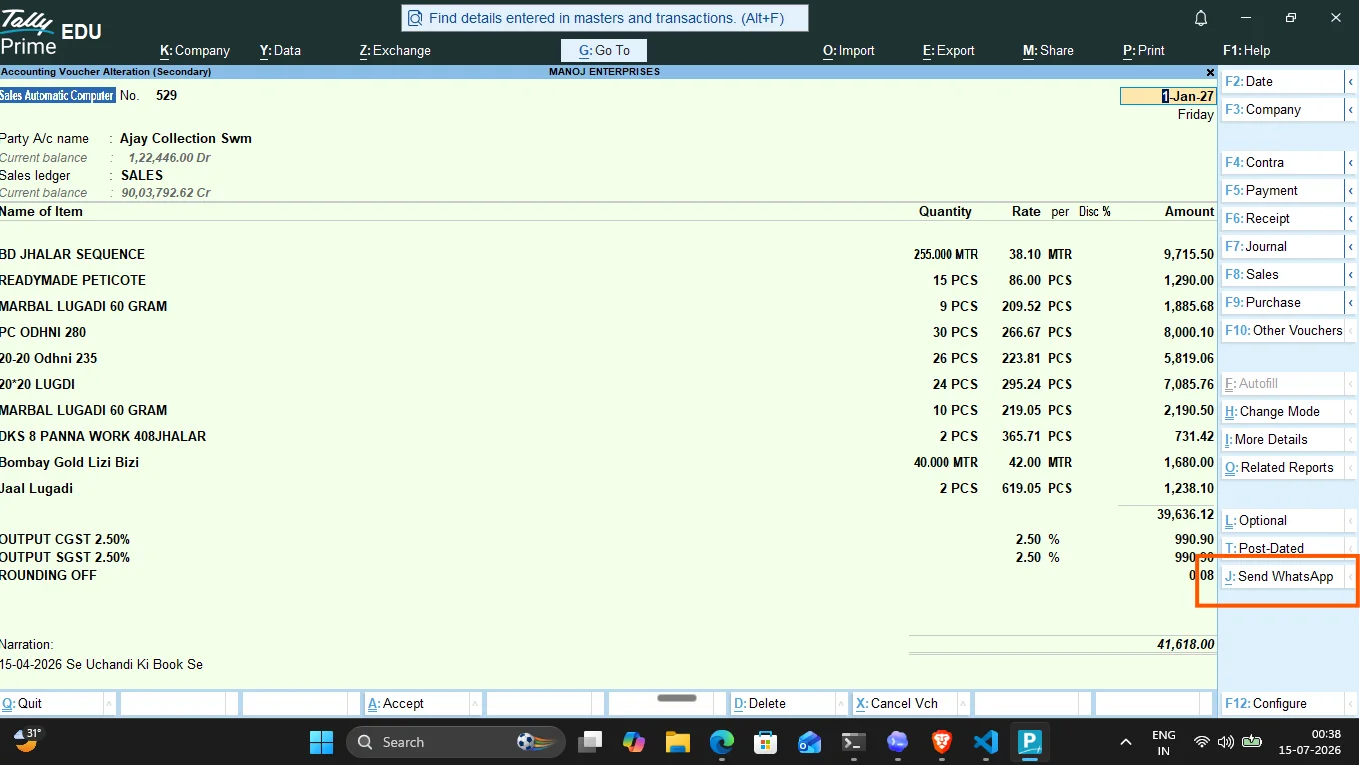Open the Outlook taskbar icon

coord(809,742)
